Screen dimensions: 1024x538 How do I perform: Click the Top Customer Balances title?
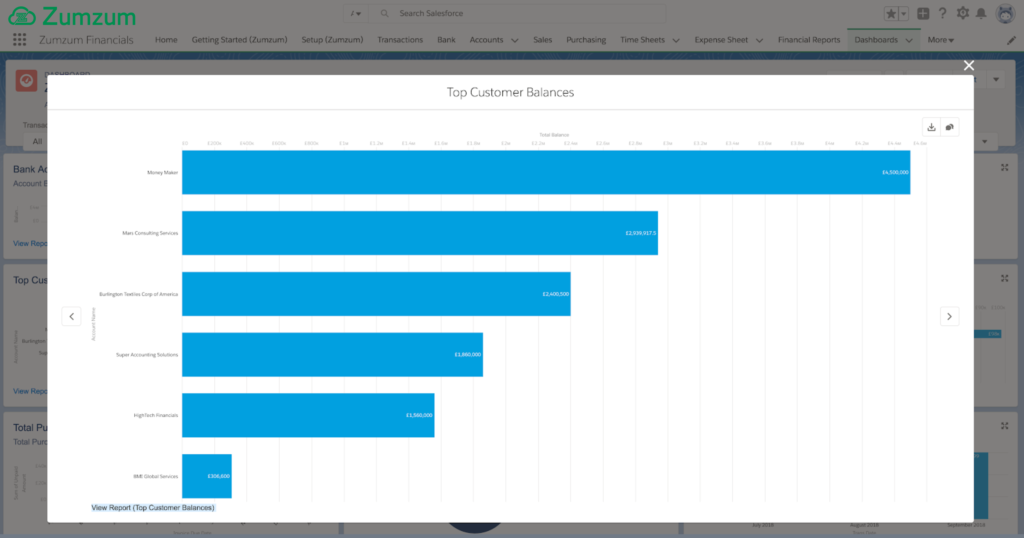click(510, 93)
